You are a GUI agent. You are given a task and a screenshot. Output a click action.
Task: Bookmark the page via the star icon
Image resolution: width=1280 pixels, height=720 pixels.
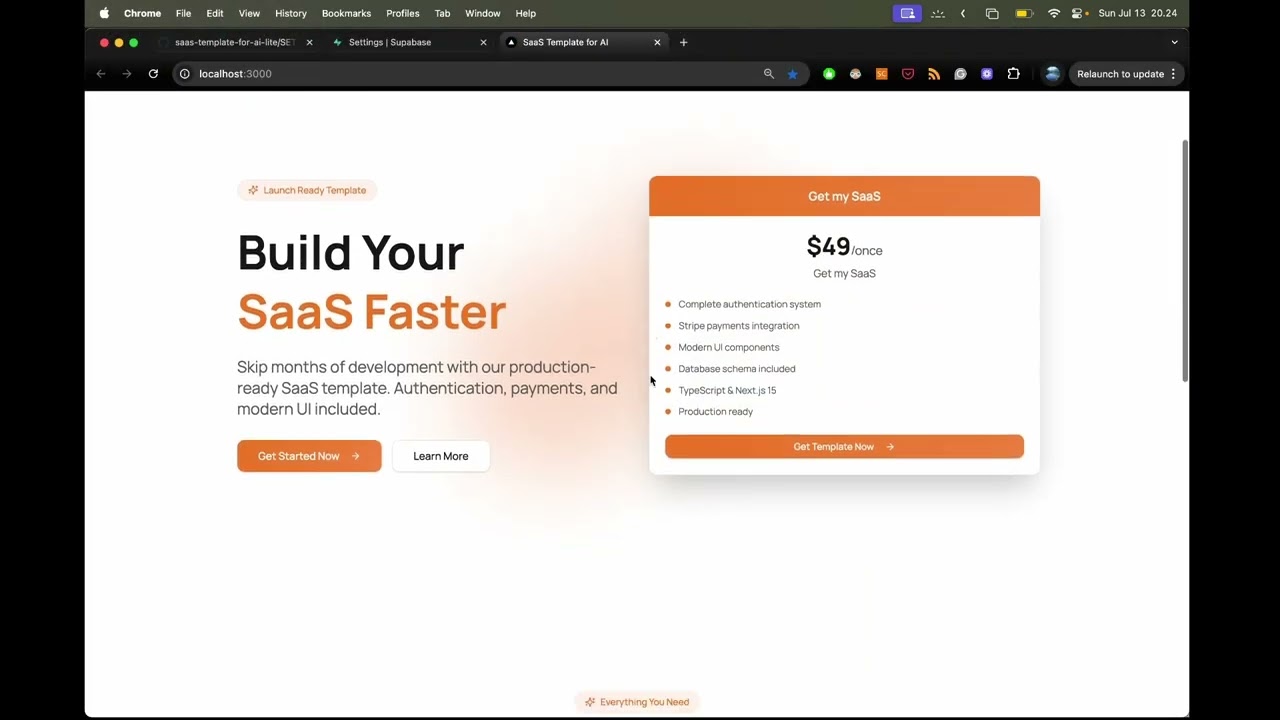[792, 73]
